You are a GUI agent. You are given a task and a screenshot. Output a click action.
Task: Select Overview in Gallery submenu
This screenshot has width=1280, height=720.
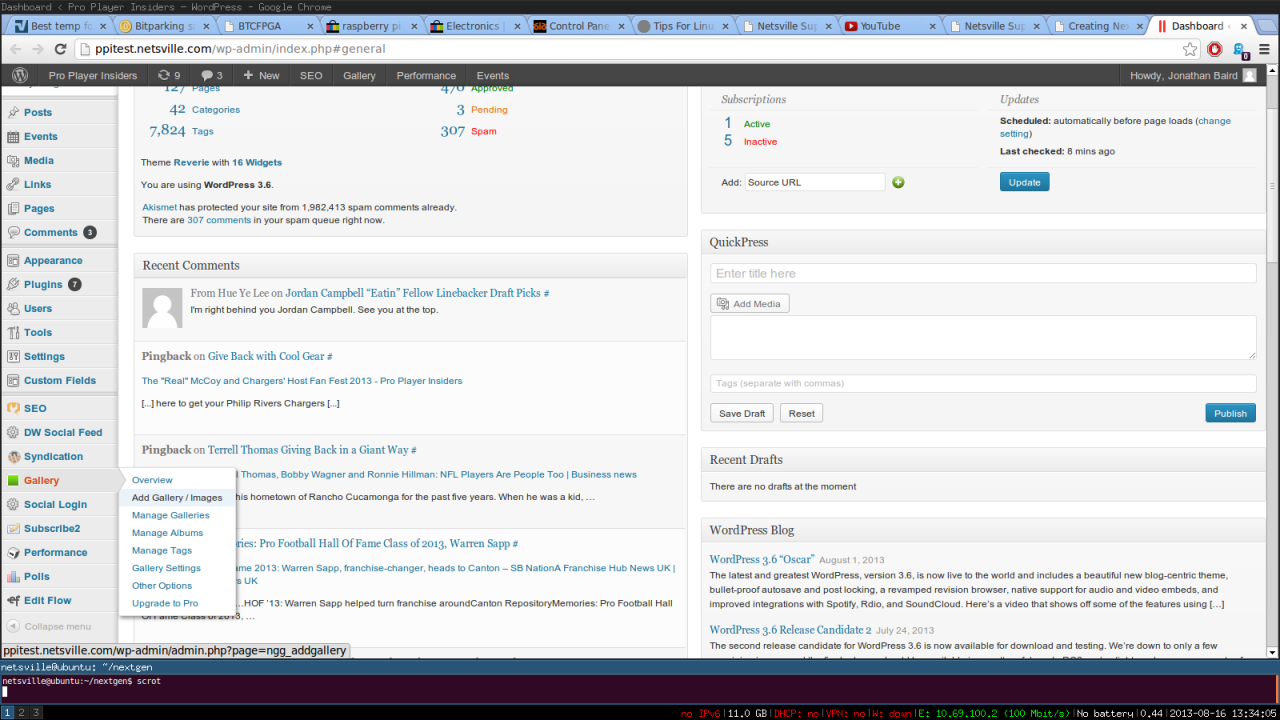[x=152, y=480]
